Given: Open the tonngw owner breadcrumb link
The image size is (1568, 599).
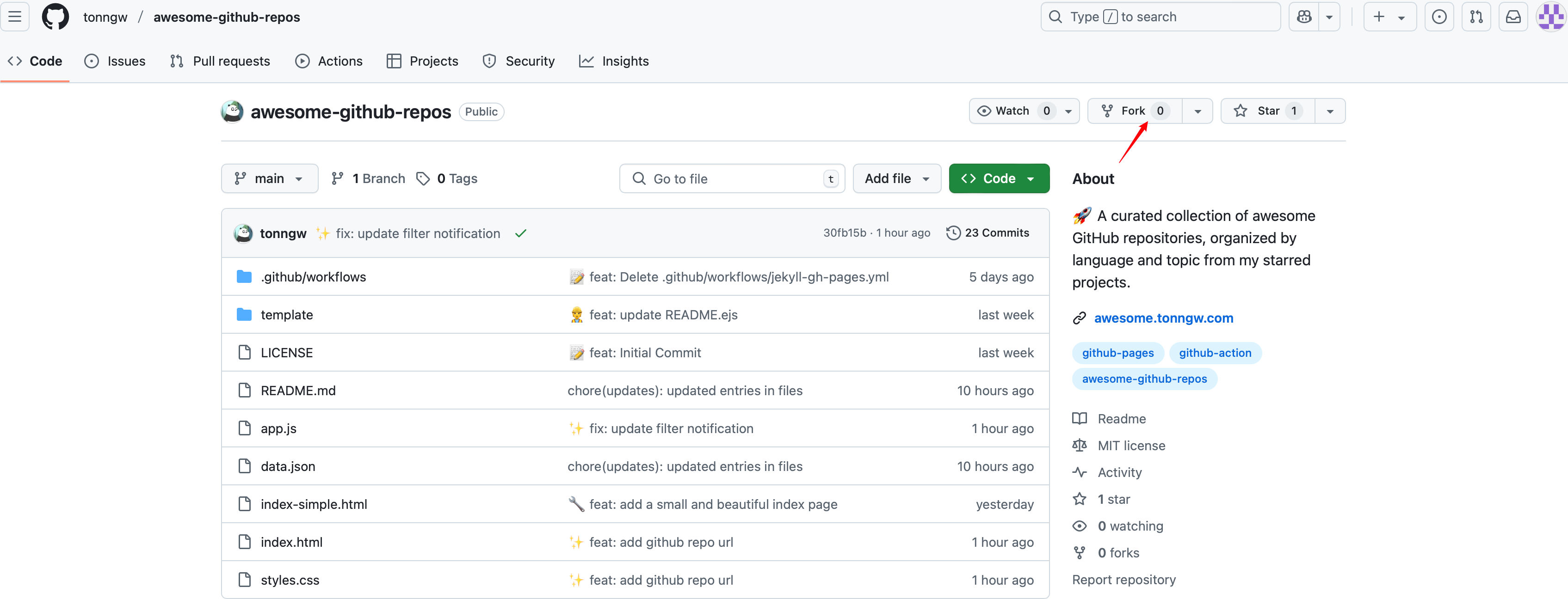Looking at the screenshot, I should [105, 17].
